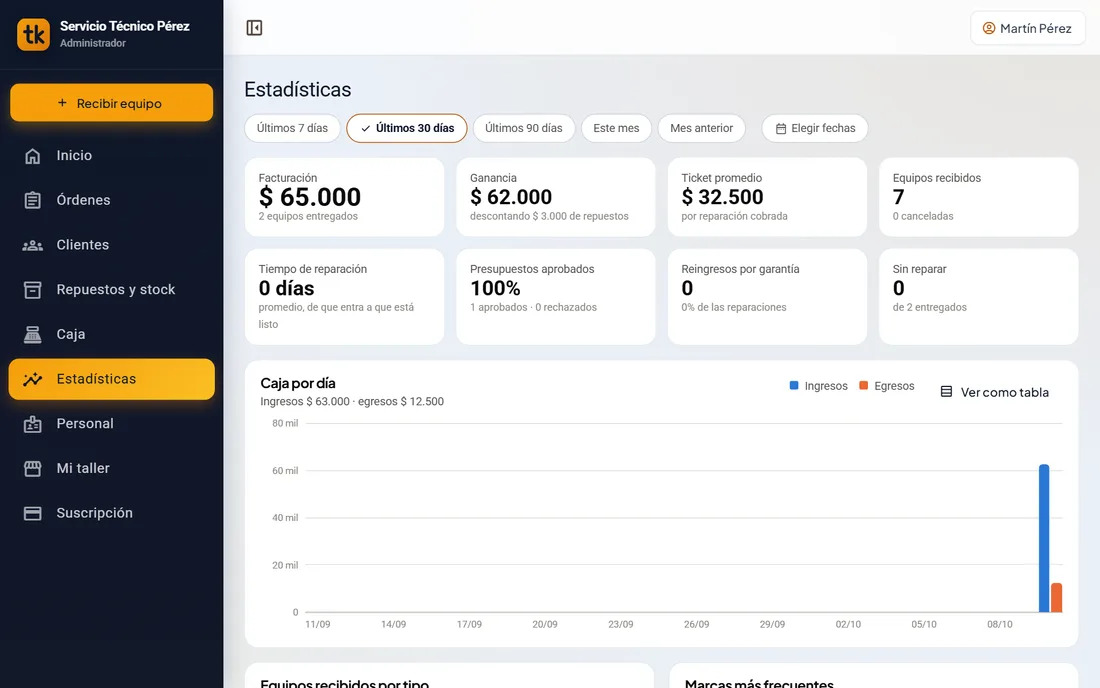1100x688 pixels.
Task: Go to Inicio in the sidebar
Action: 112,156
